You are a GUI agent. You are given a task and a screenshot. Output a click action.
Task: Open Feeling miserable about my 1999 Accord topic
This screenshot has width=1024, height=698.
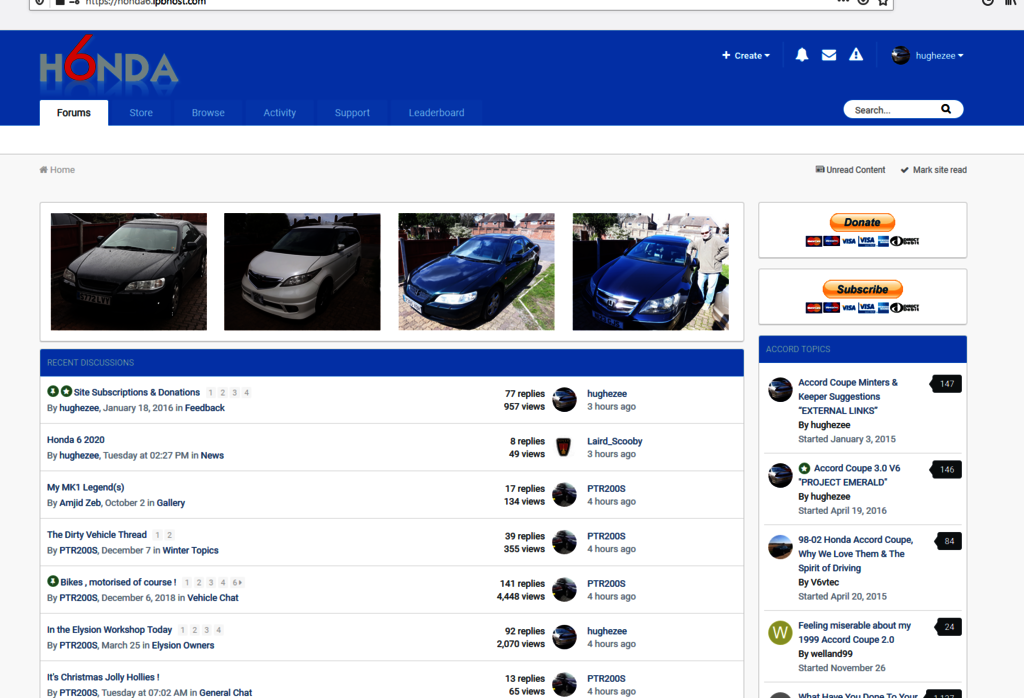coord(854,632)
